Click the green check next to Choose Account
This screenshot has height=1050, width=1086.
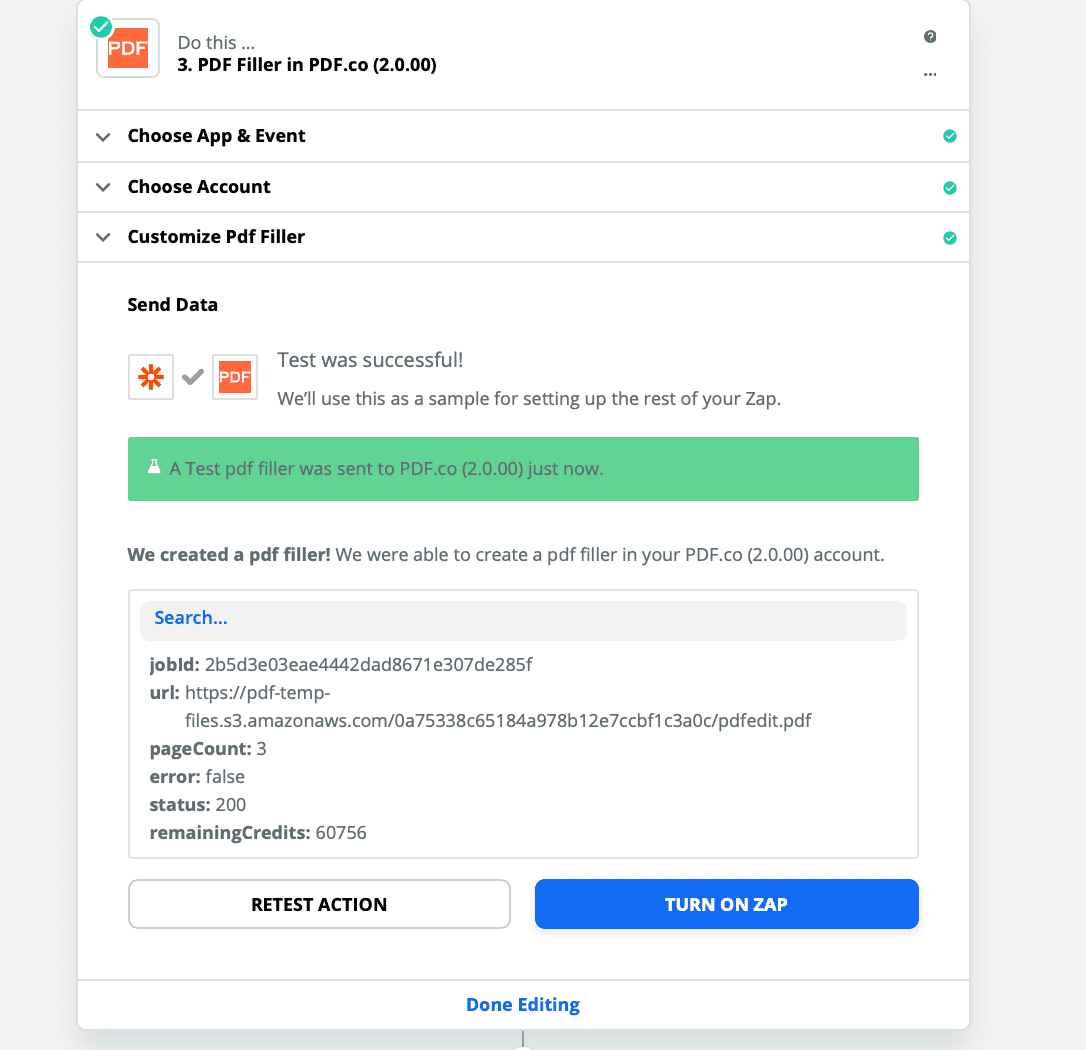click(950, 187)
